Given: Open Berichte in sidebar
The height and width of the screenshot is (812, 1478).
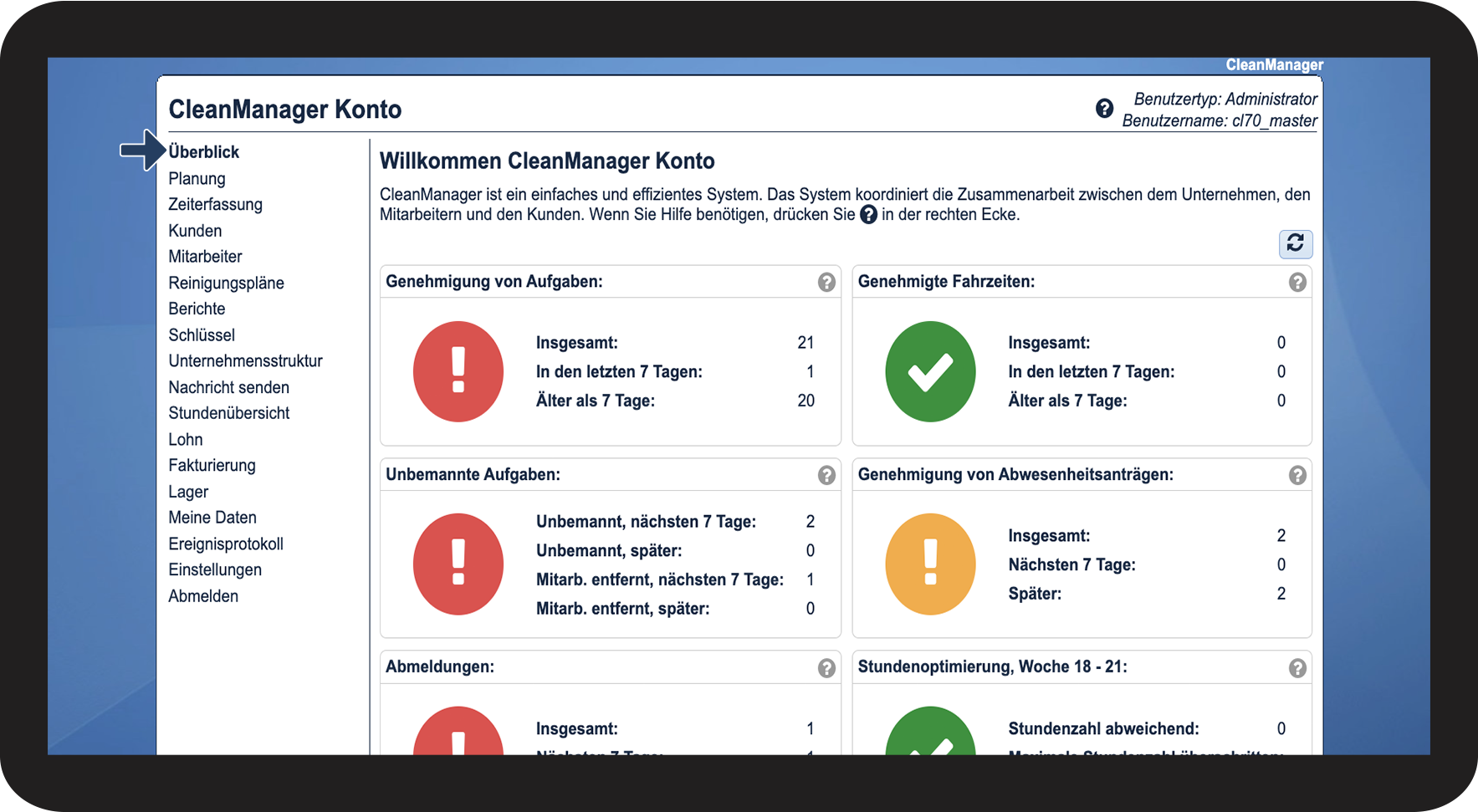Looking at the screenshot, I should pyautogui.click(x=197, y=309).
